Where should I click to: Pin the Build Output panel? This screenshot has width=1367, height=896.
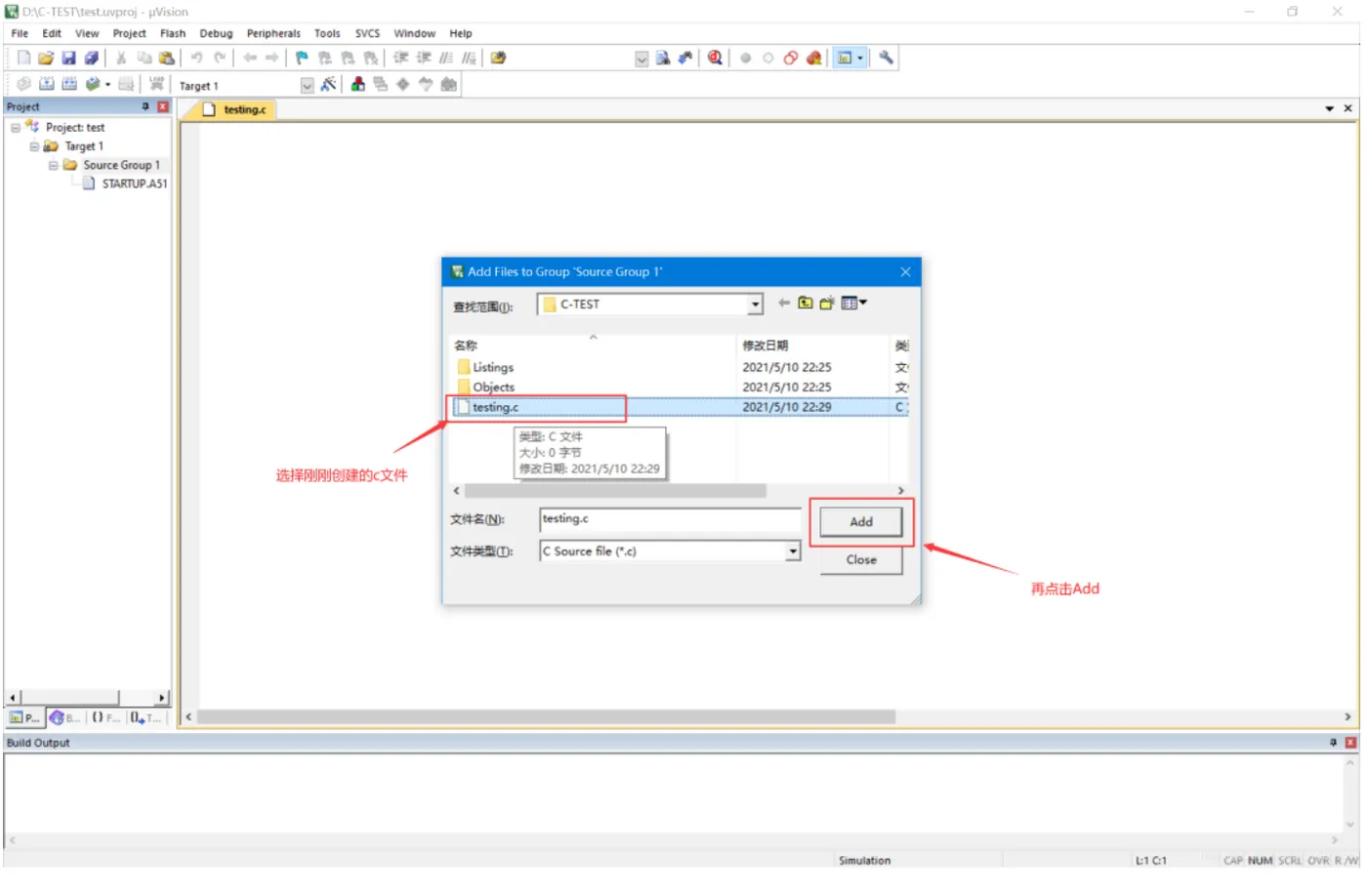click(x=1334, y=744)
